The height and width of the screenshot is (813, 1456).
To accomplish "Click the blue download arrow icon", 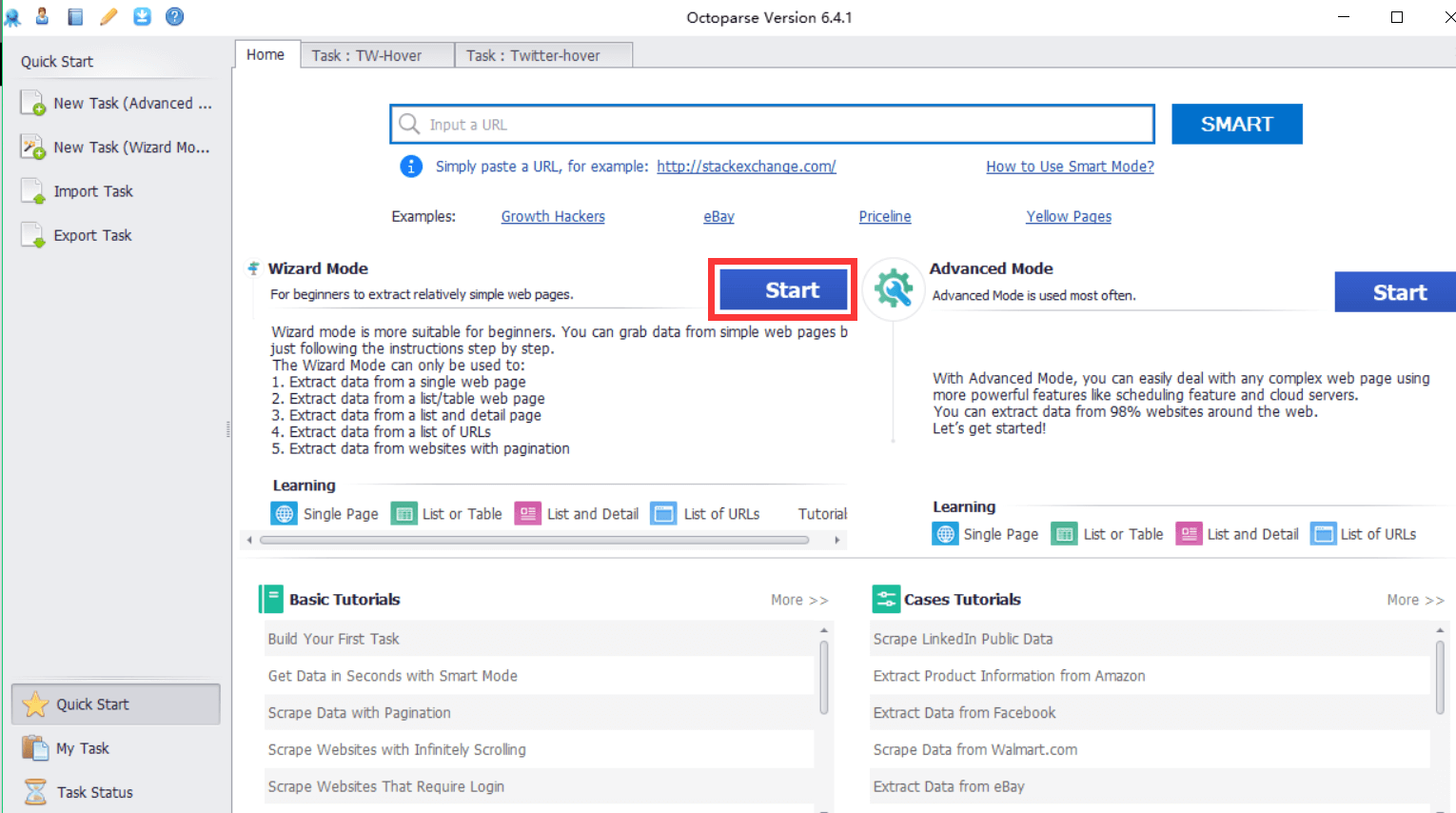I will pyautogui.click(x=142, y=16).
